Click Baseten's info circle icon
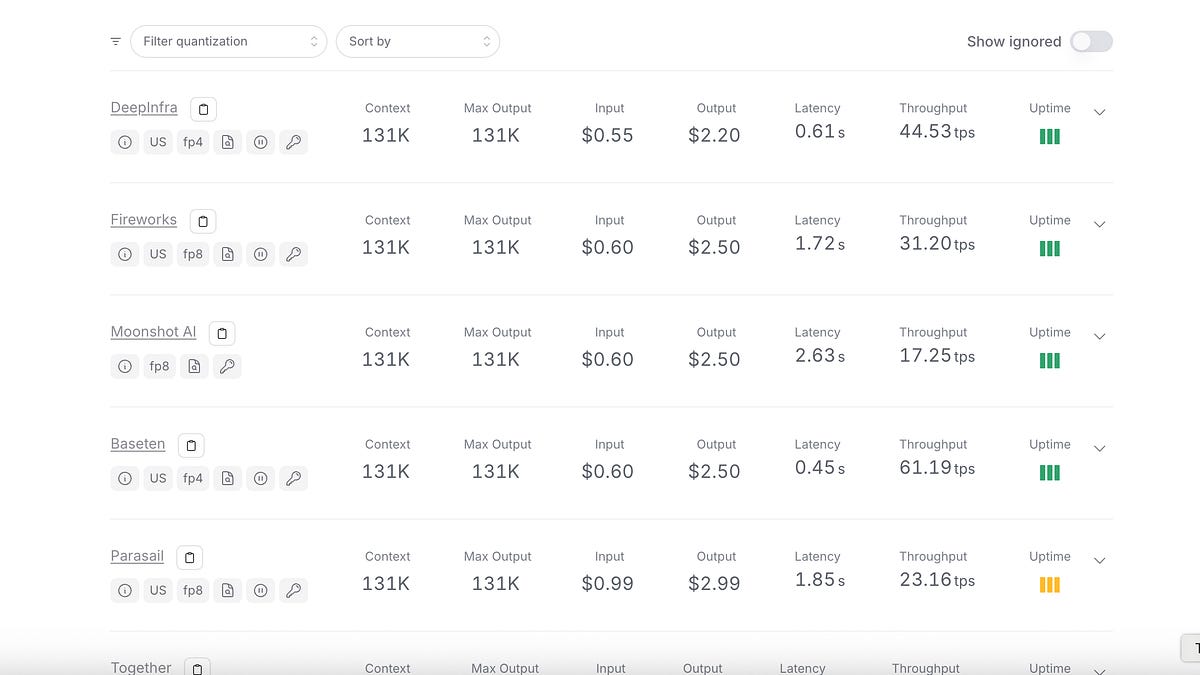 [x=125, y=478]
